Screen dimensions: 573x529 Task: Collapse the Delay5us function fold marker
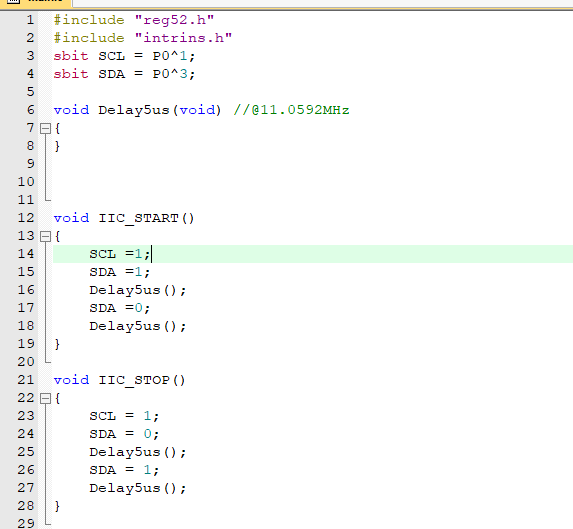click(45, 129)
